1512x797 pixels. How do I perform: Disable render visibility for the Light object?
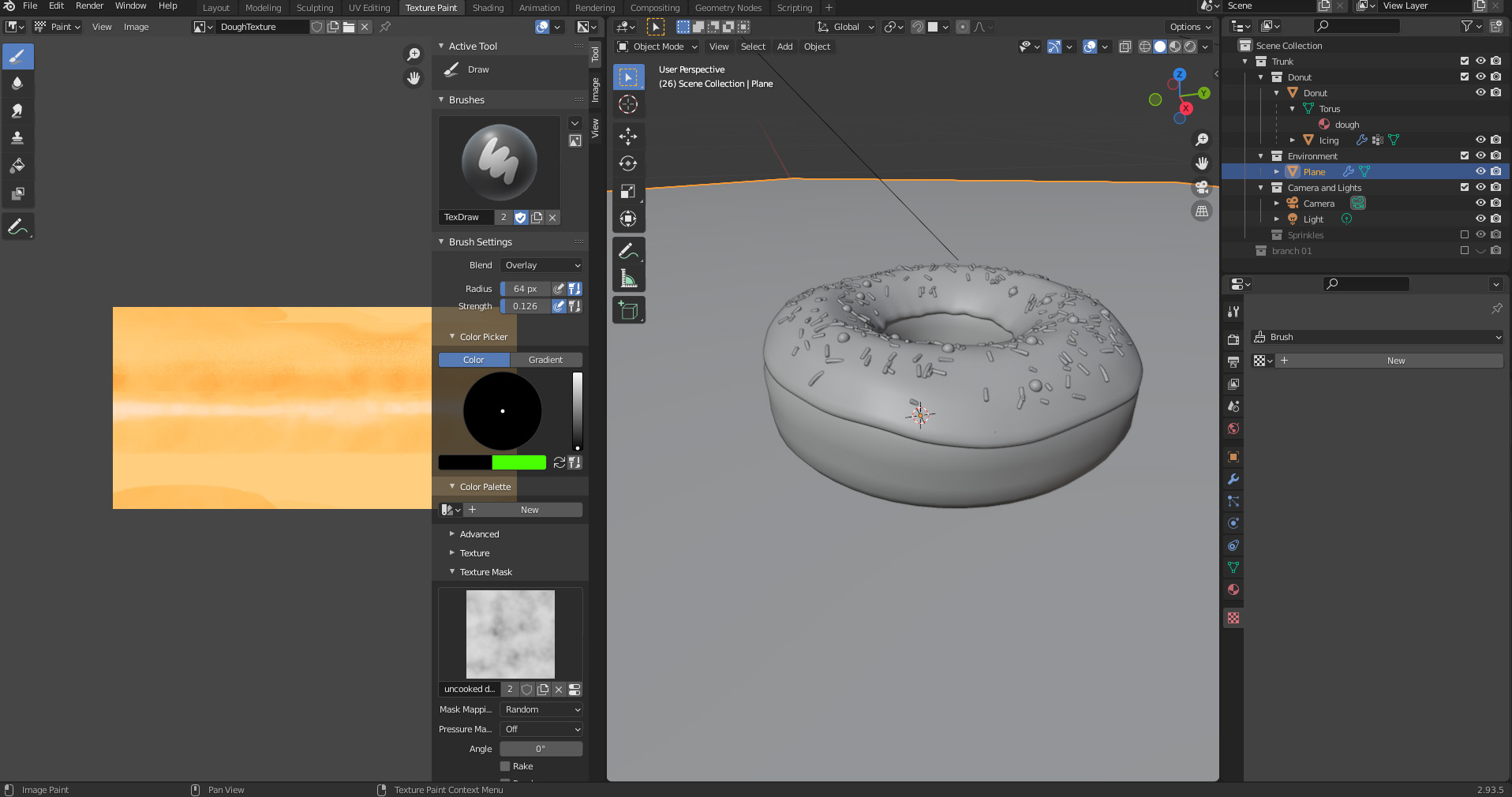tap(1495, 219)
